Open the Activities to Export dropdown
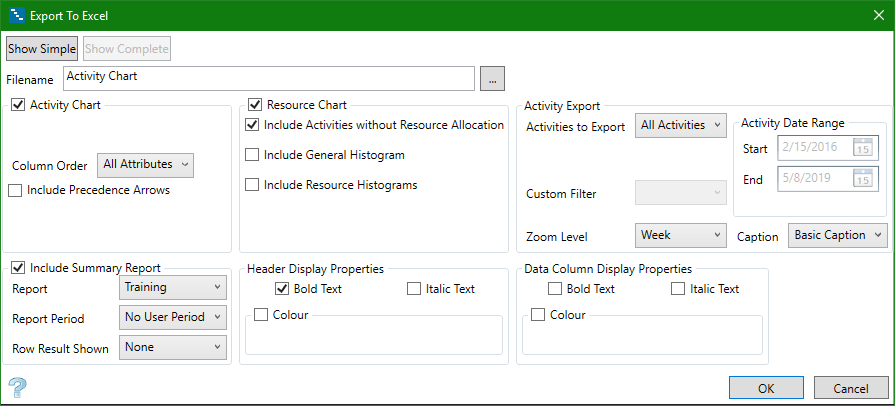Viewport: 895px width, 406px height. click(x=680, y=126)
